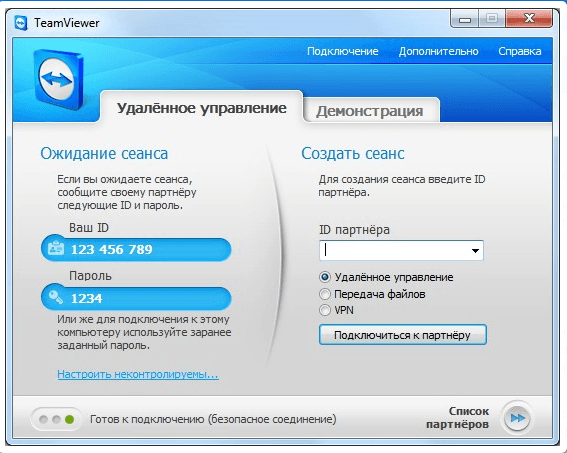Open the Настроить неконтролируемы... link
Image resolution: width=567 pixels, height=453 pixels.
coord(138,374)
